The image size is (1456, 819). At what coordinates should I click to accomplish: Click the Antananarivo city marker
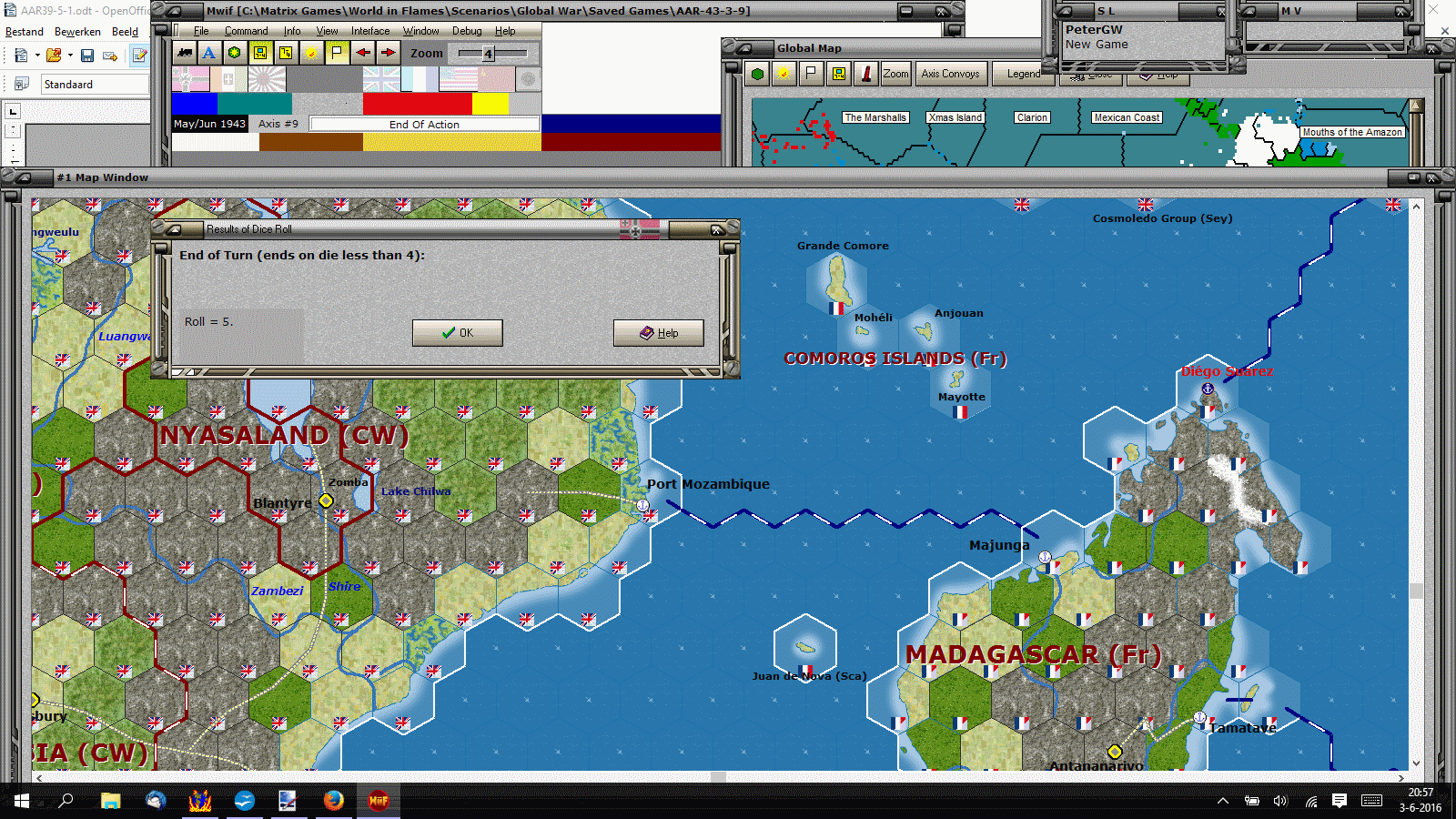[x=1115, y=752]
